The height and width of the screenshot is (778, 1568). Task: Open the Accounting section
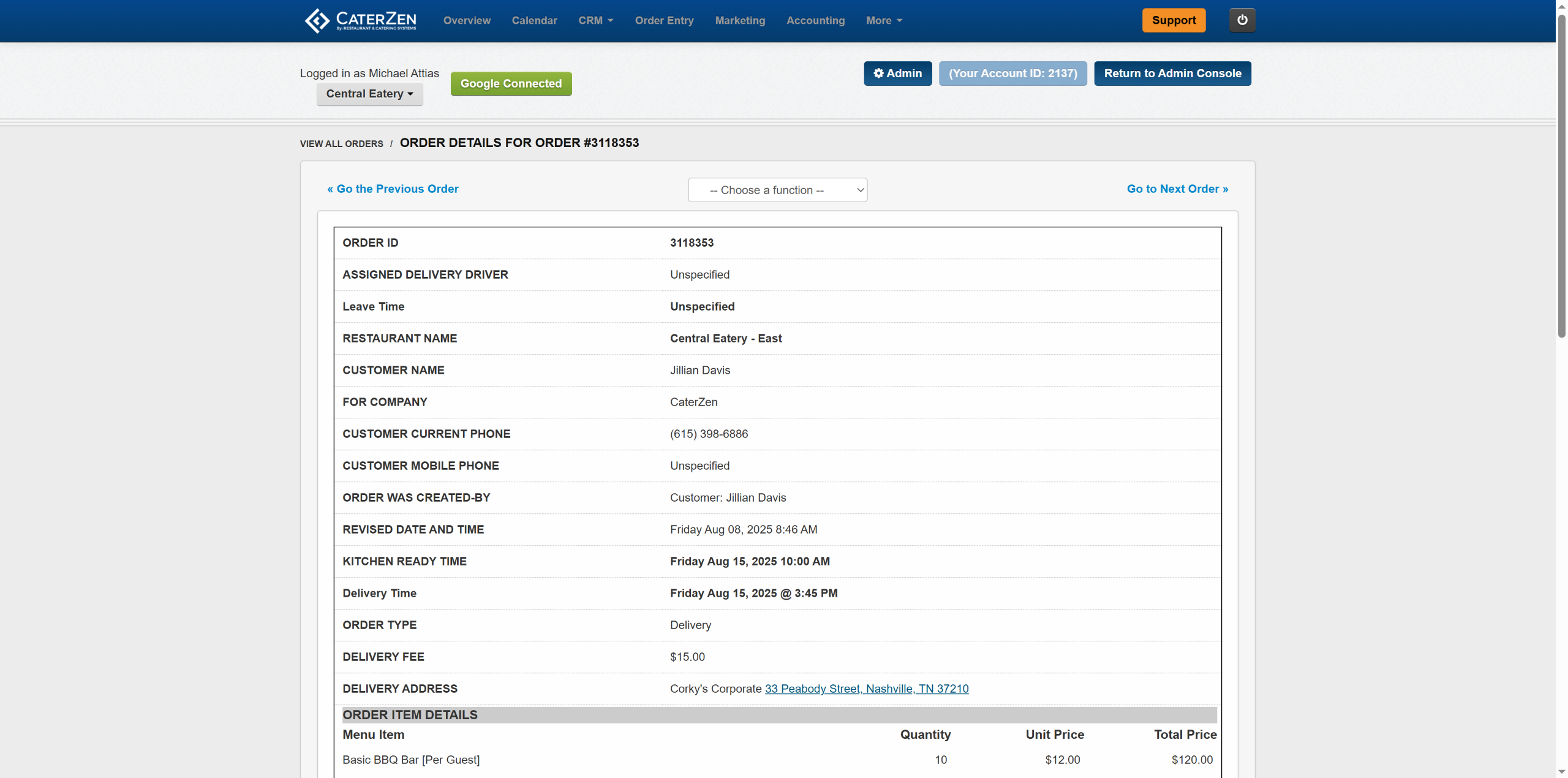click(x=815, y=20)
